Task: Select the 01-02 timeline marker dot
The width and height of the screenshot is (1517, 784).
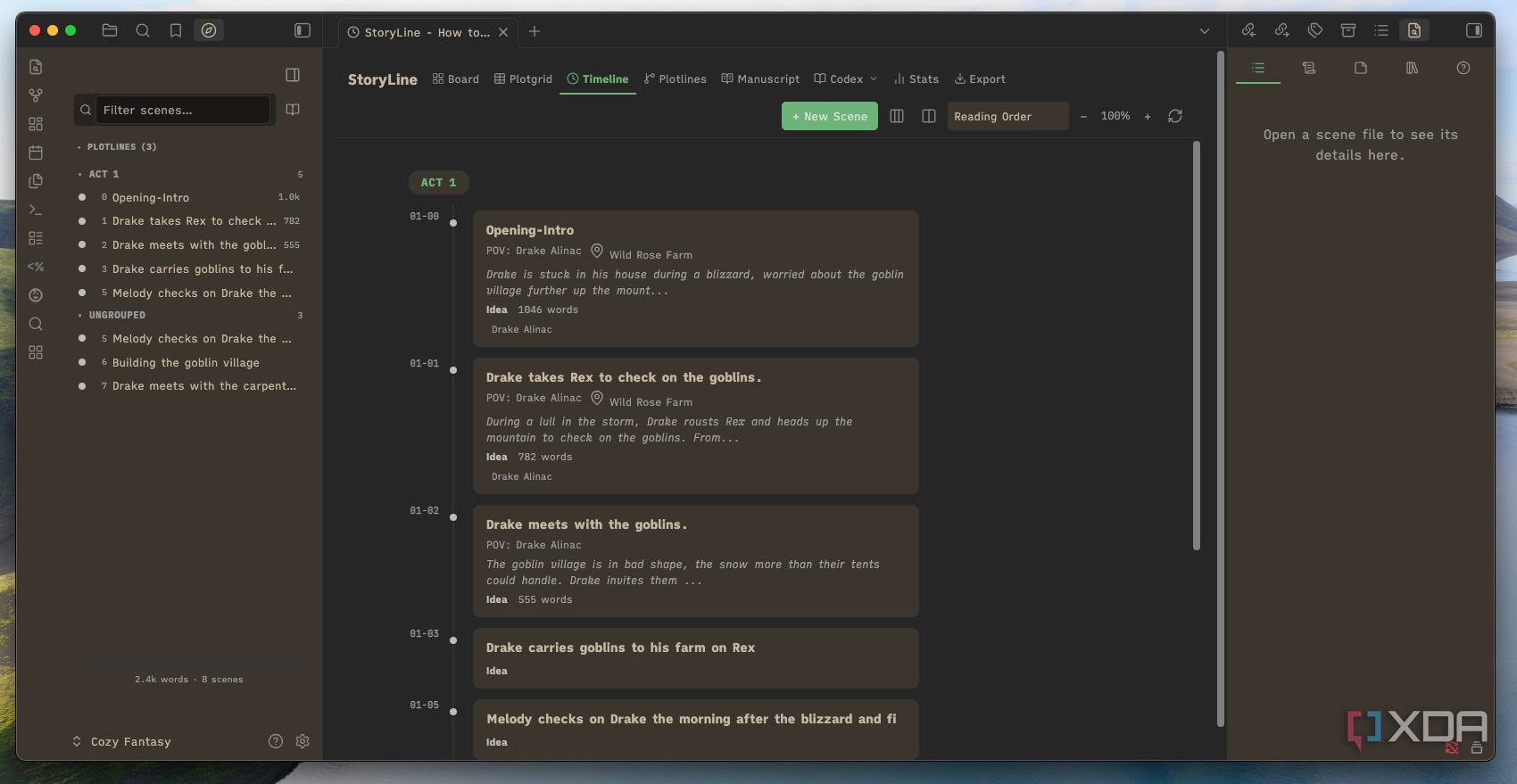Action: coord(453,517)
